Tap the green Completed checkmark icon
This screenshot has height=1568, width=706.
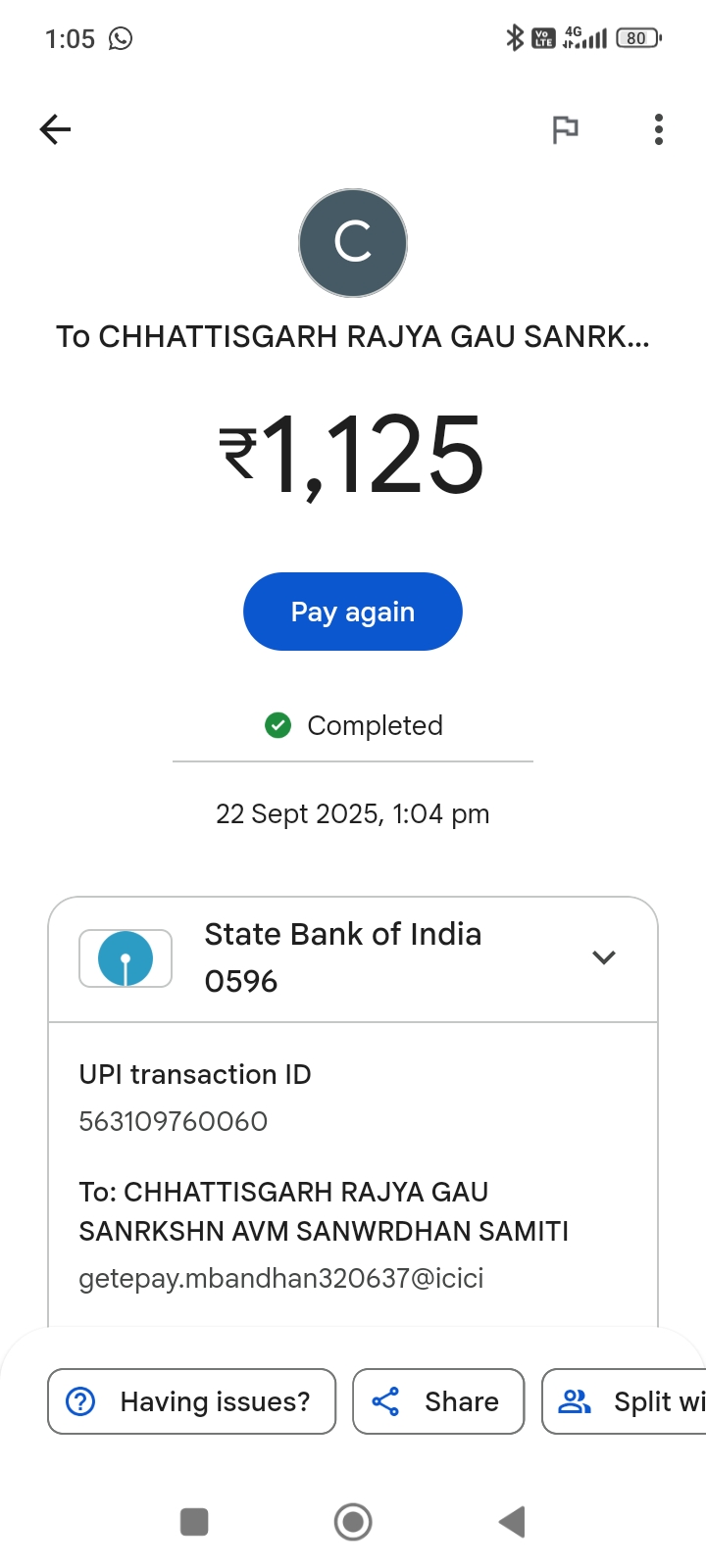pos(278,725)
